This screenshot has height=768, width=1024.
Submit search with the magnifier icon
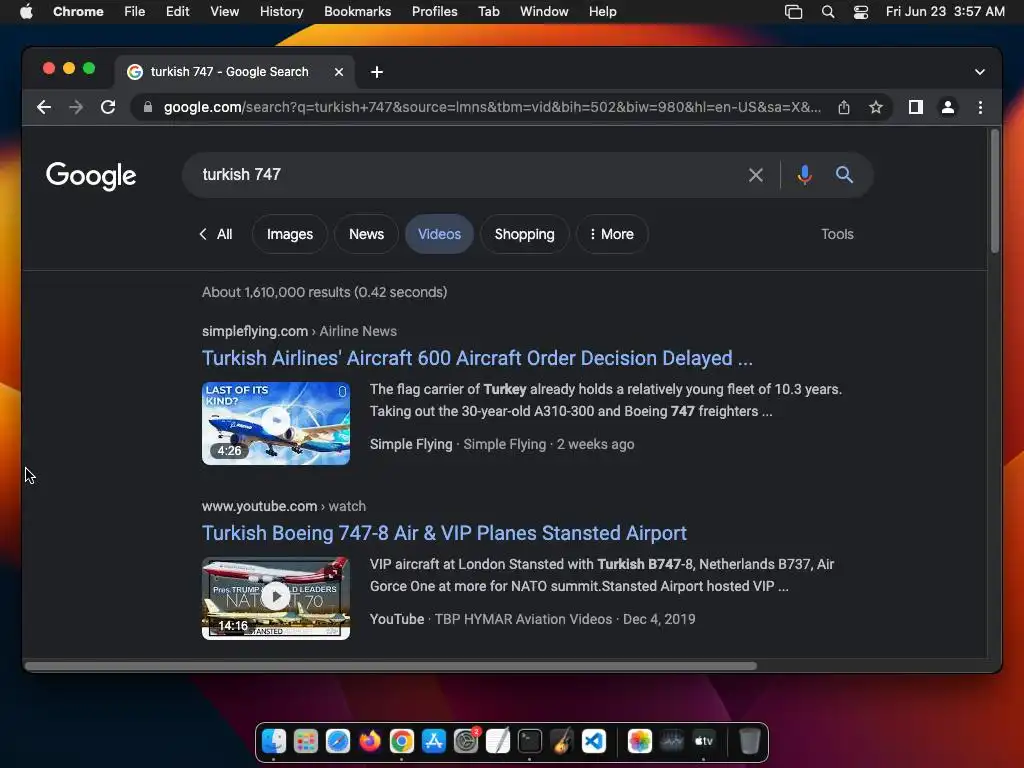[844, 175]
